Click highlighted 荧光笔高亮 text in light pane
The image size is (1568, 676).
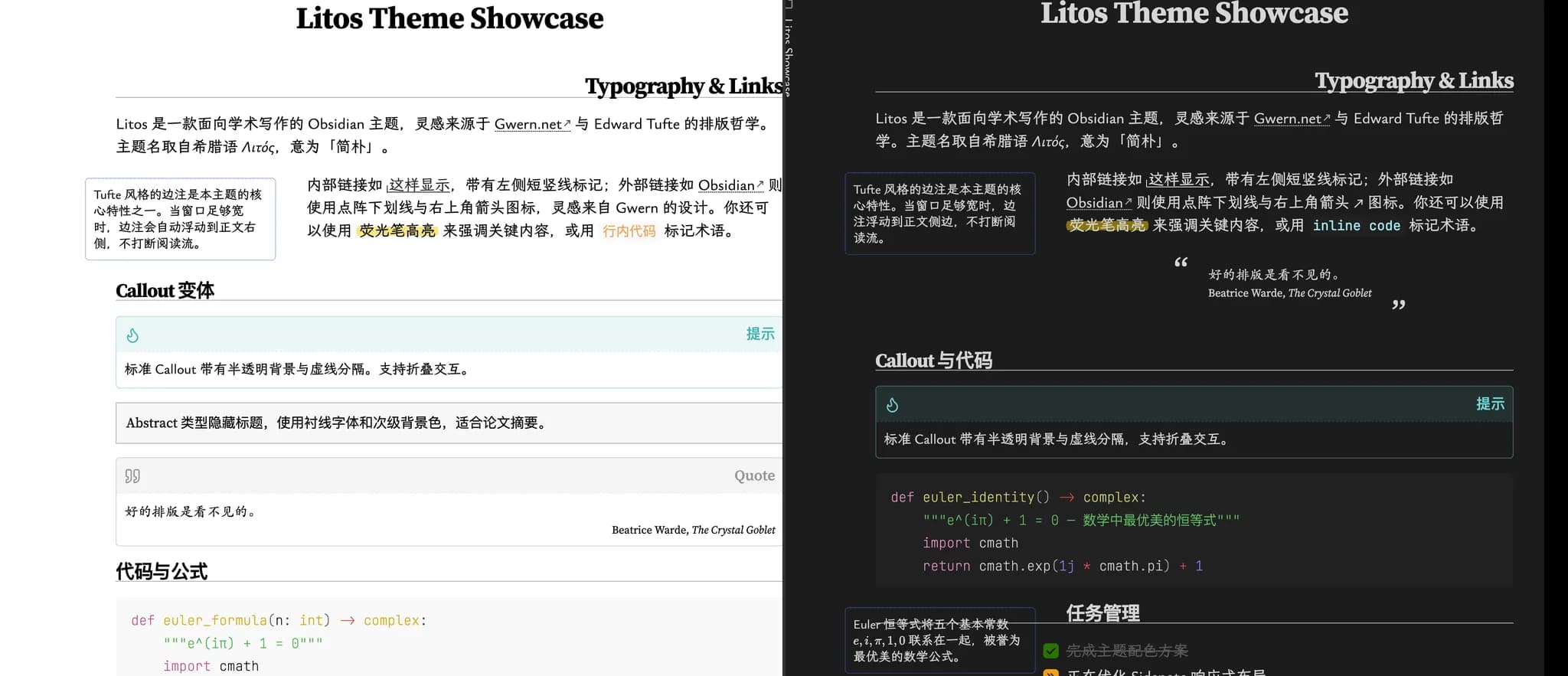tap(397, 231)
